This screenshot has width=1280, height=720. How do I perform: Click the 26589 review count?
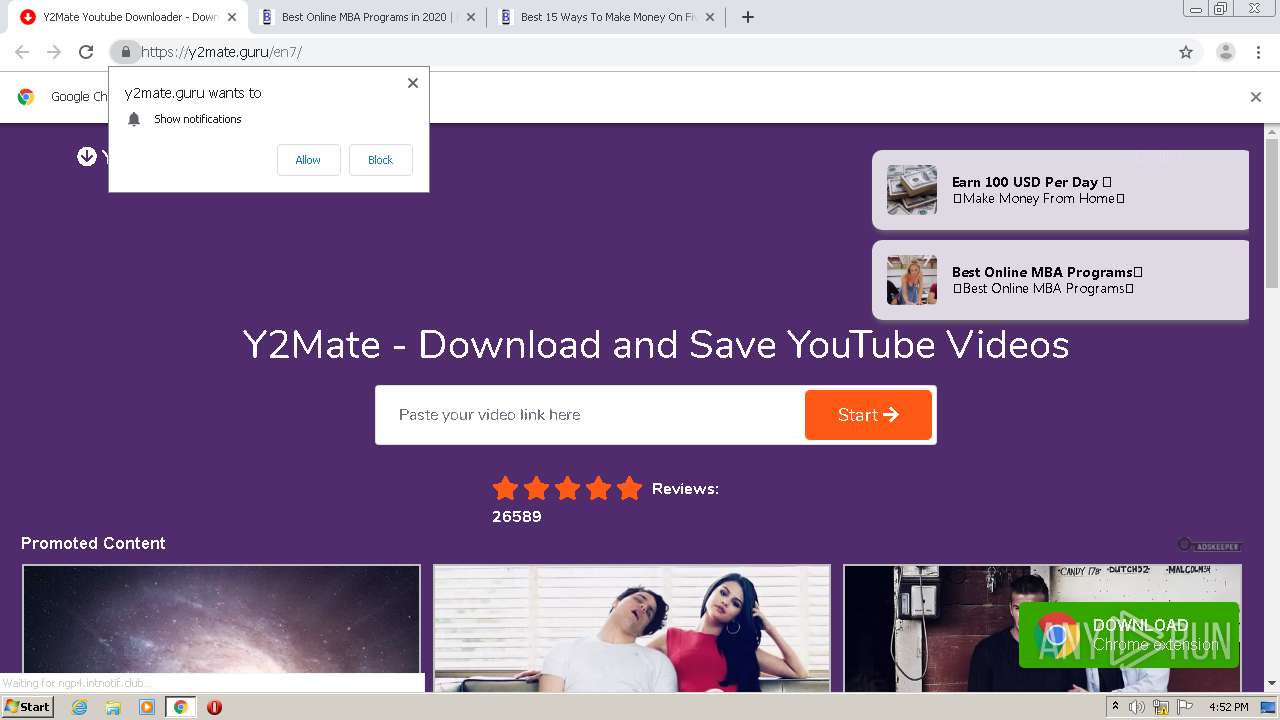pos(517,517)
